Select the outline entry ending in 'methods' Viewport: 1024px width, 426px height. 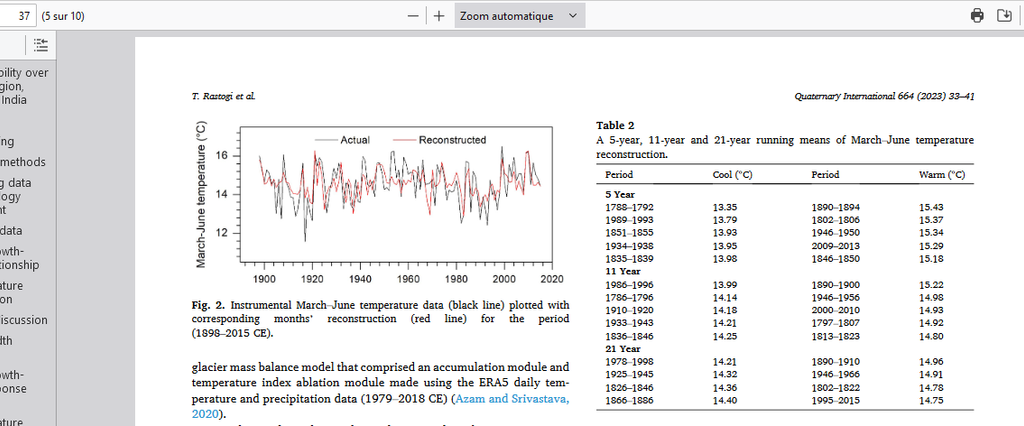[x=22, y=162]
